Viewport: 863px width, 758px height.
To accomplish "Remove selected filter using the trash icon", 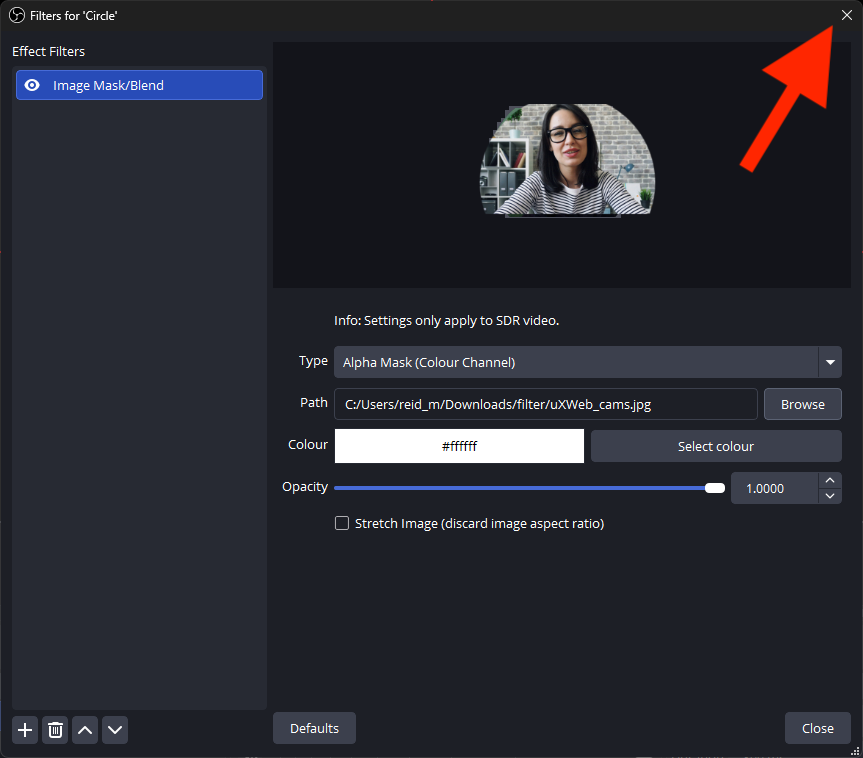I will tap(55, 730).
